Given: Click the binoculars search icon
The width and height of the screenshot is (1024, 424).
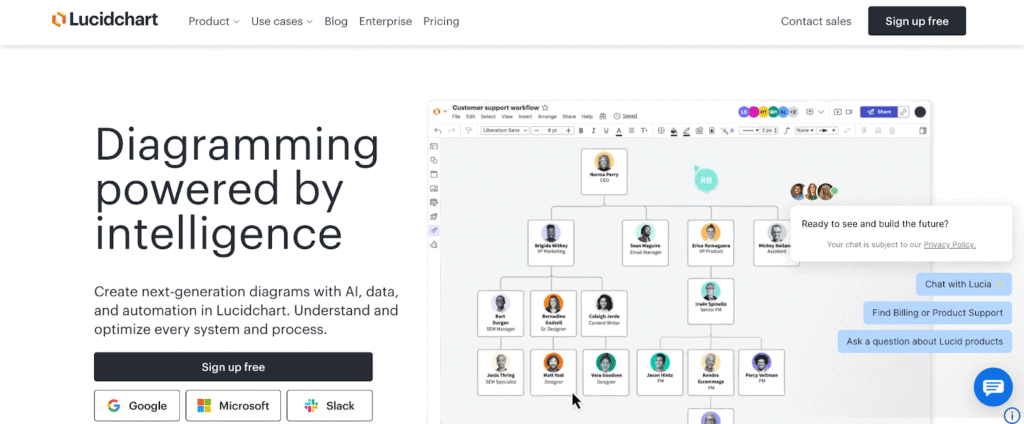Looking at the screenshot, I should click(603, 116).
